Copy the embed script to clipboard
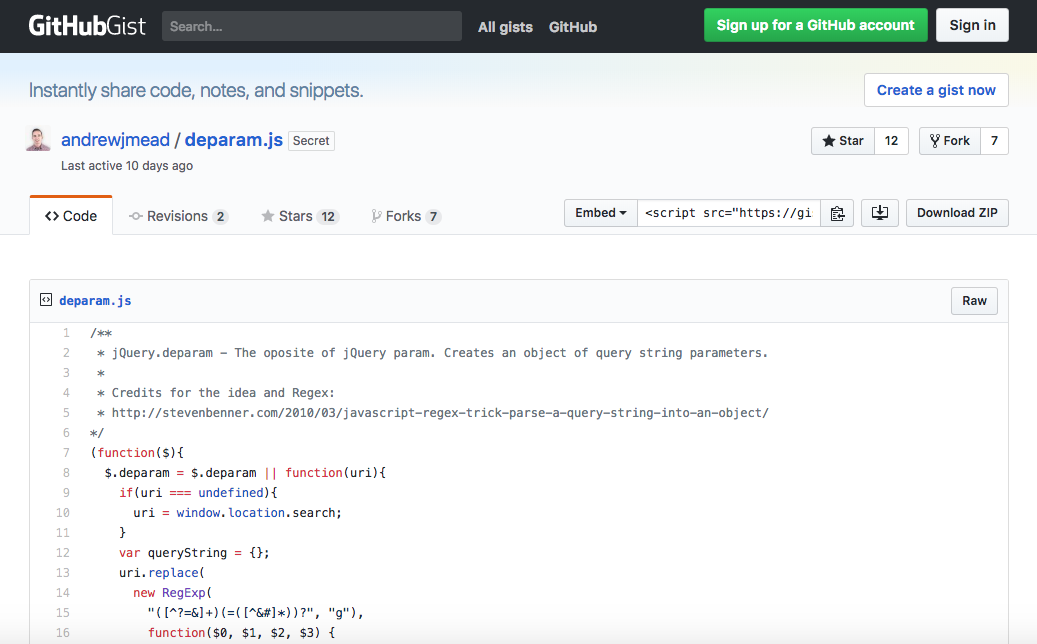This screenshot has height=644, width=1037. coord(838,213)
